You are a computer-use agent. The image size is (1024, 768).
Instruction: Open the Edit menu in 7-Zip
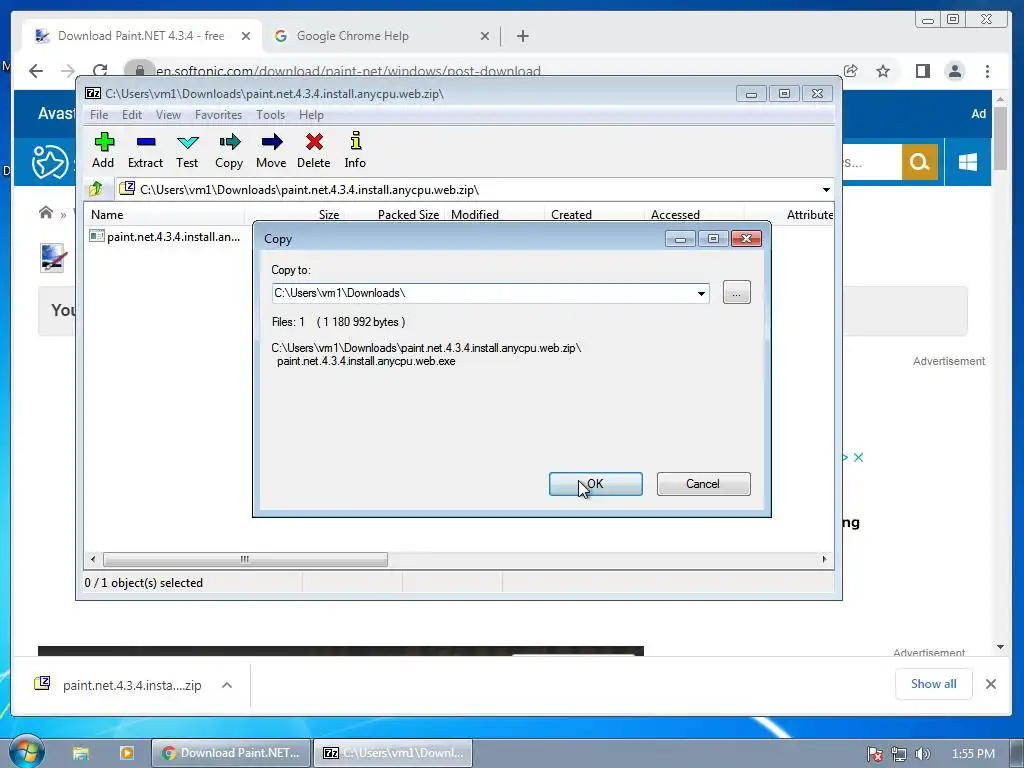132,115
